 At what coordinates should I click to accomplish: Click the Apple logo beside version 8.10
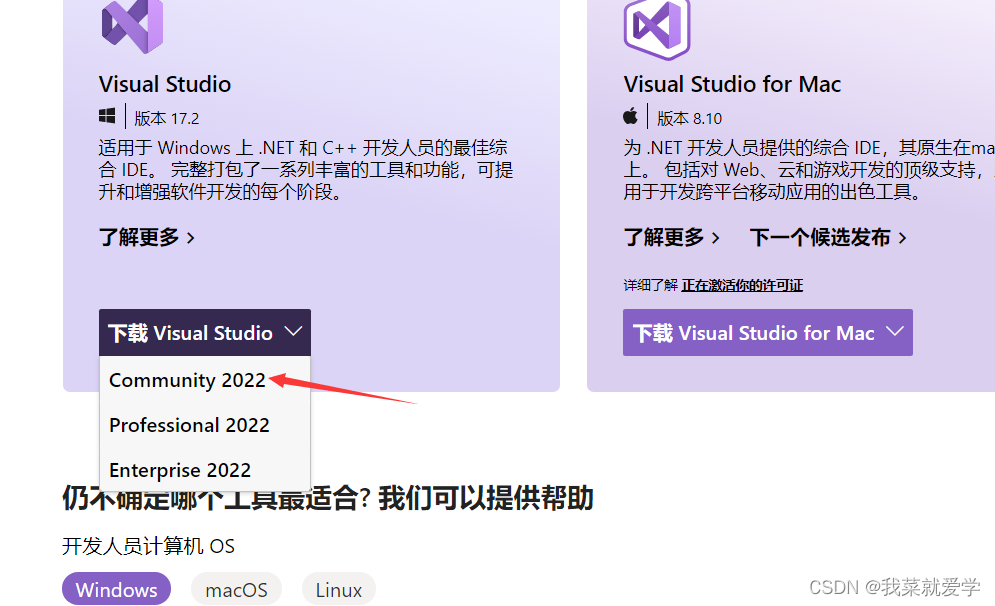click(630, 116)
